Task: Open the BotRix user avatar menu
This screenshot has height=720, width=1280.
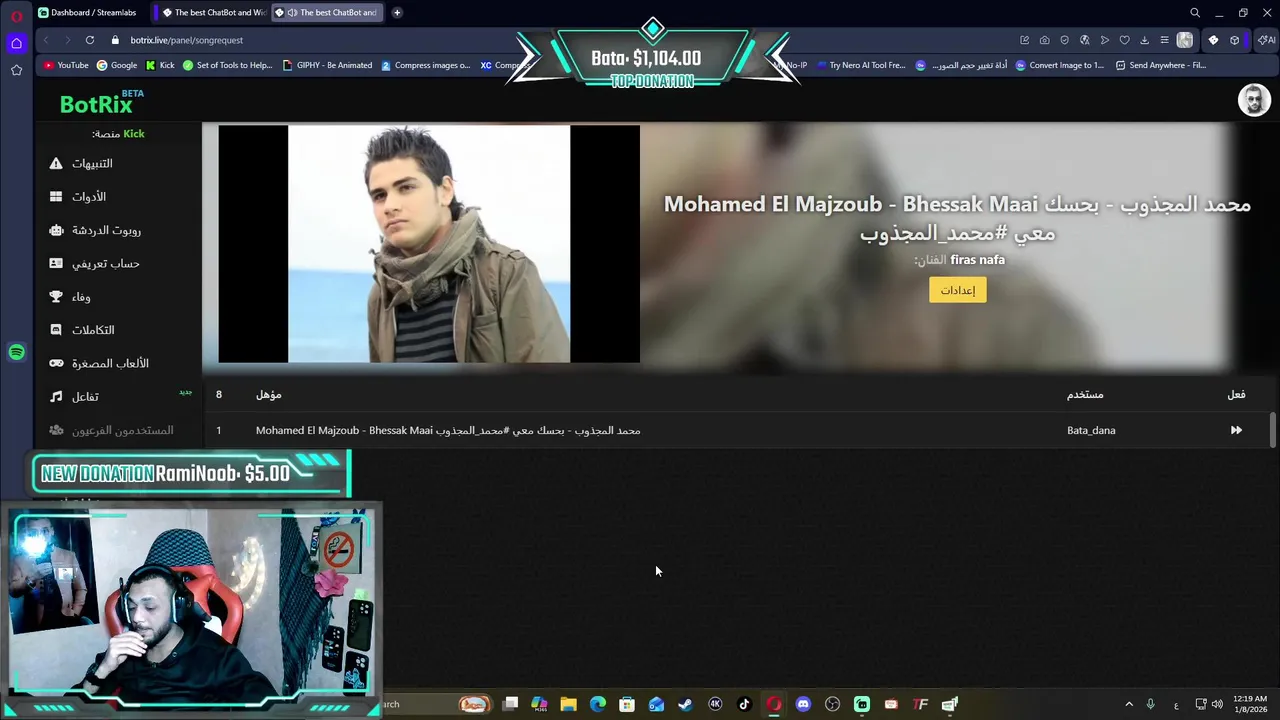Action: coord(1254,100)
